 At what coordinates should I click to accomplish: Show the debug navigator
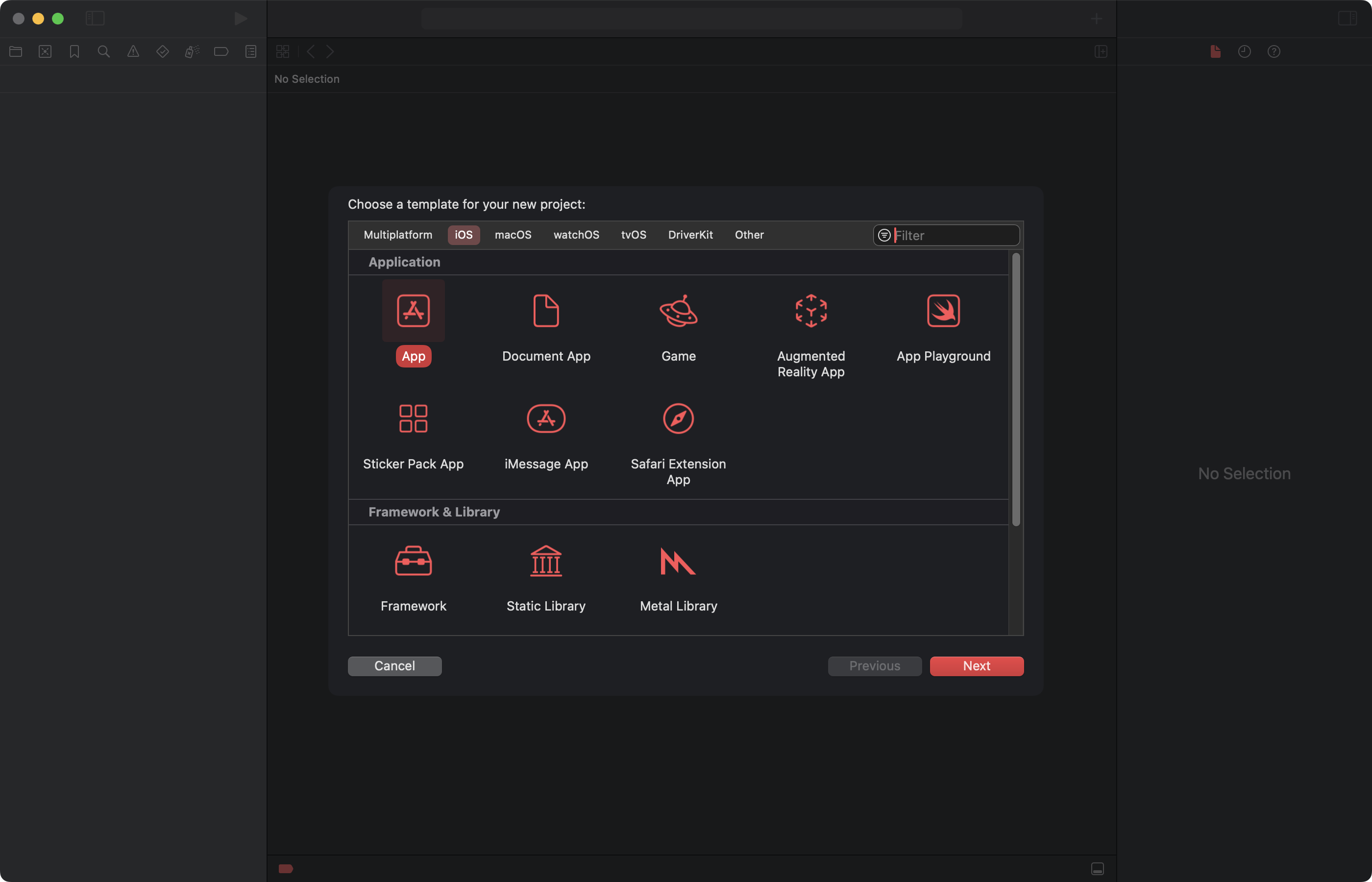click(192, 51)
